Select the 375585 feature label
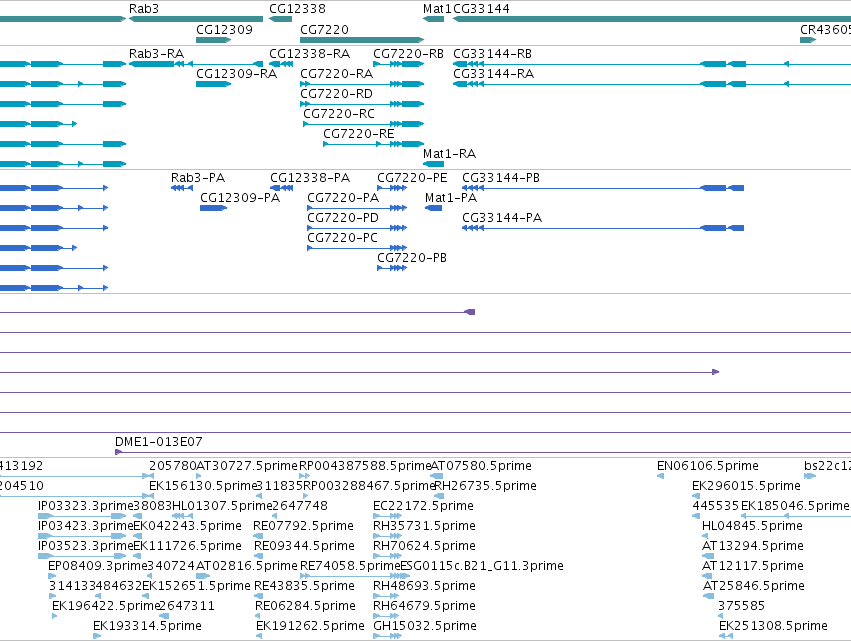 (x=741, y=606)
